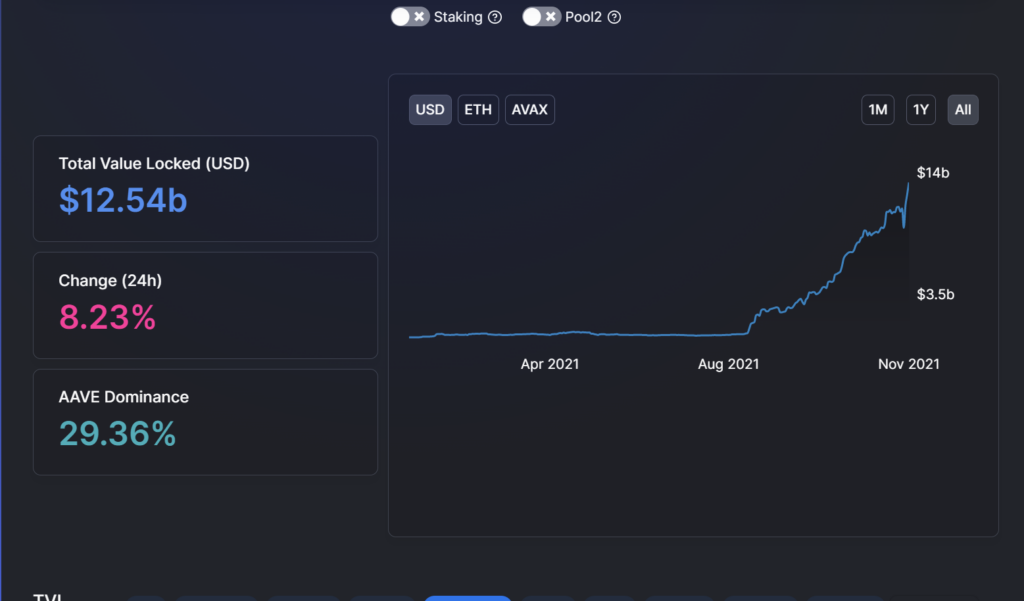Click the 8.23% change value

107,317
